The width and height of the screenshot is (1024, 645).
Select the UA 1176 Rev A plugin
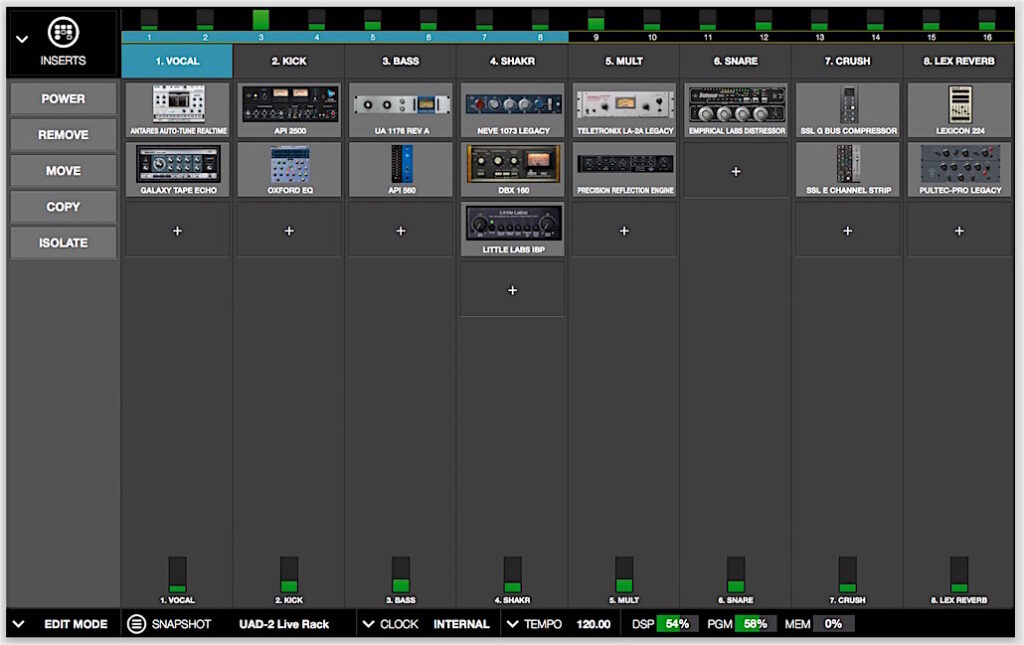click(402, 109)
